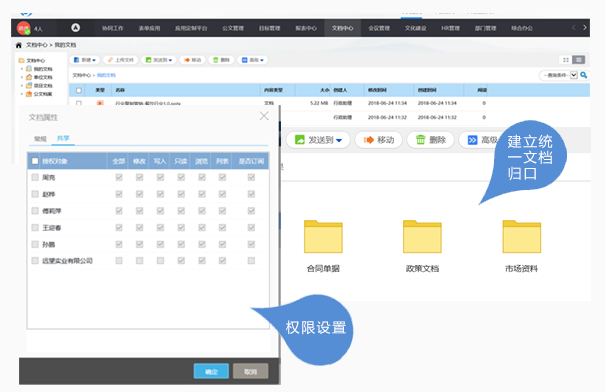Toggle 修改 checkbox for 孙鹏 row

(x=139, y=244)
